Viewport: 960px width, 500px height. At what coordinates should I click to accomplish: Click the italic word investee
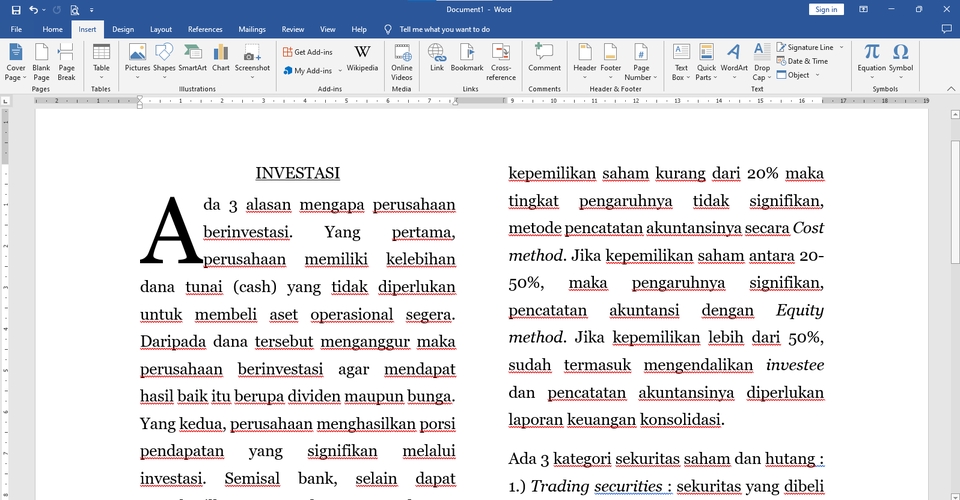[795, 365]
